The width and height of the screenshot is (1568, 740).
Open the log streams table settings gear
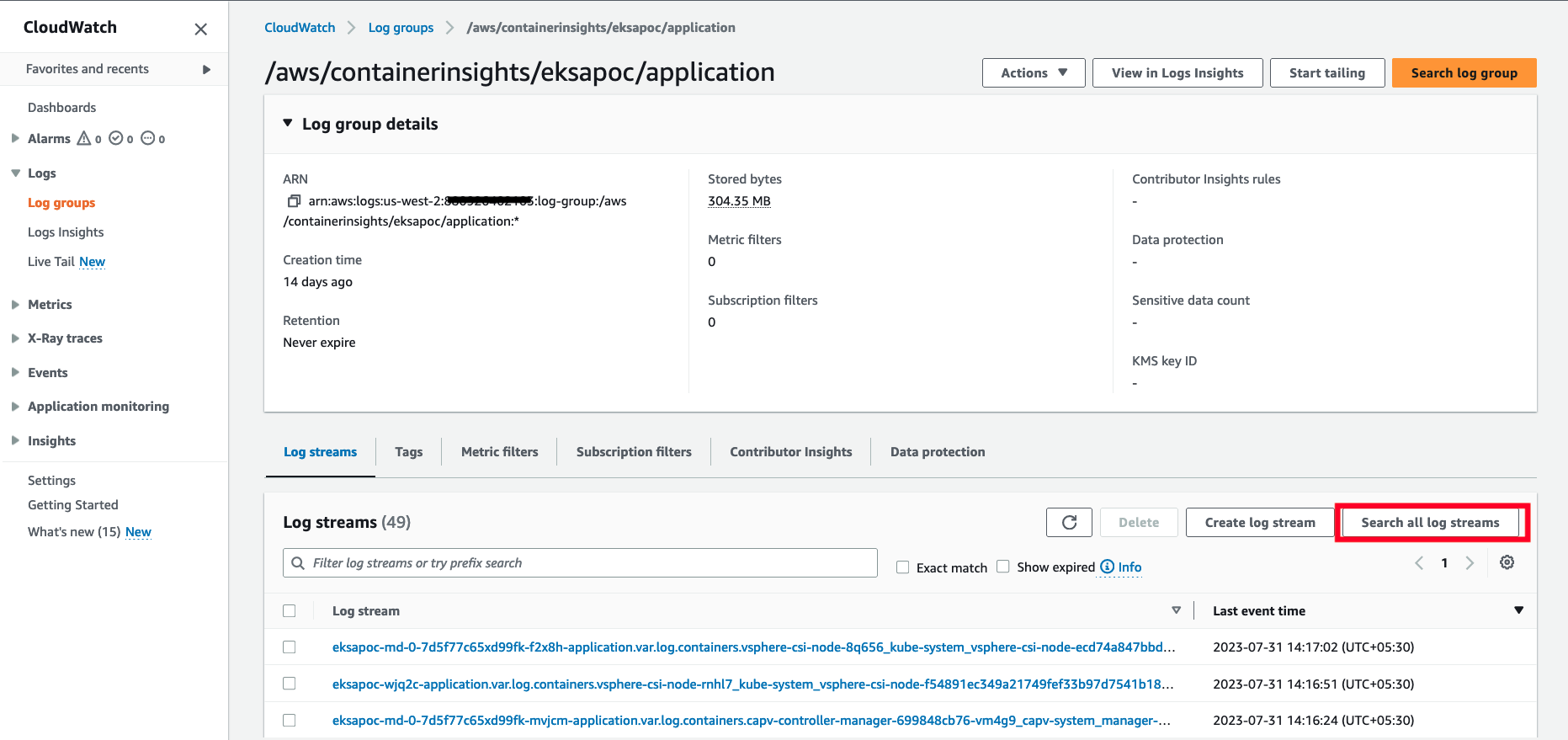coord(1507,562)
